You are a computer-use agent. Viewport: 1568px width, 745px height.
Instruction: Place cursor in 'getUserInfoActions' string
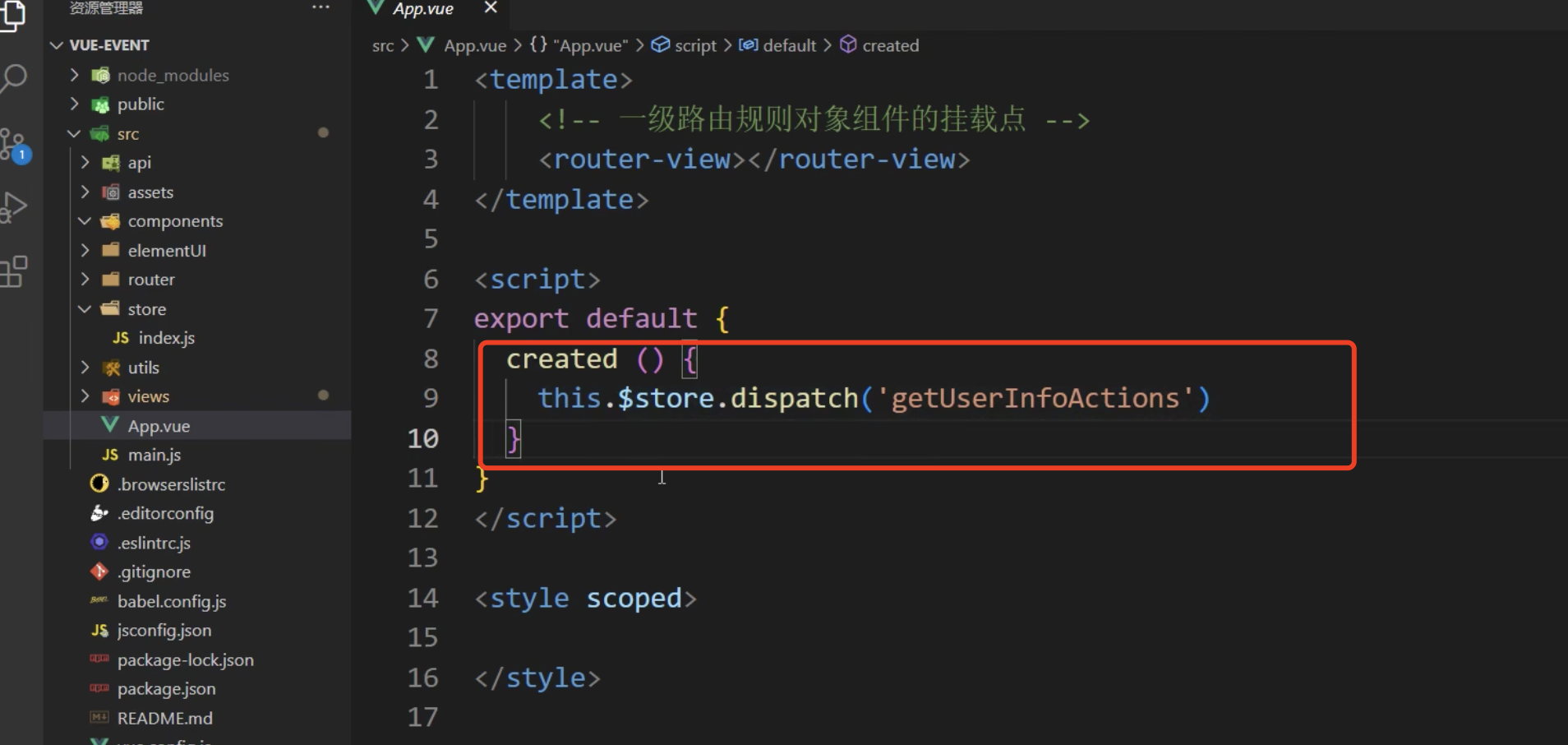1035,399
